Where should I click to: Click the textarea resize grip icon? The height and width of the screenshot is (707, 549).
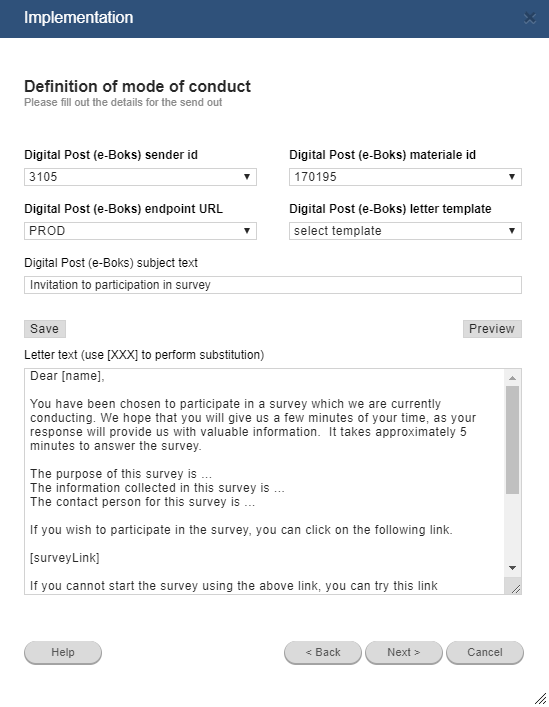516,588
